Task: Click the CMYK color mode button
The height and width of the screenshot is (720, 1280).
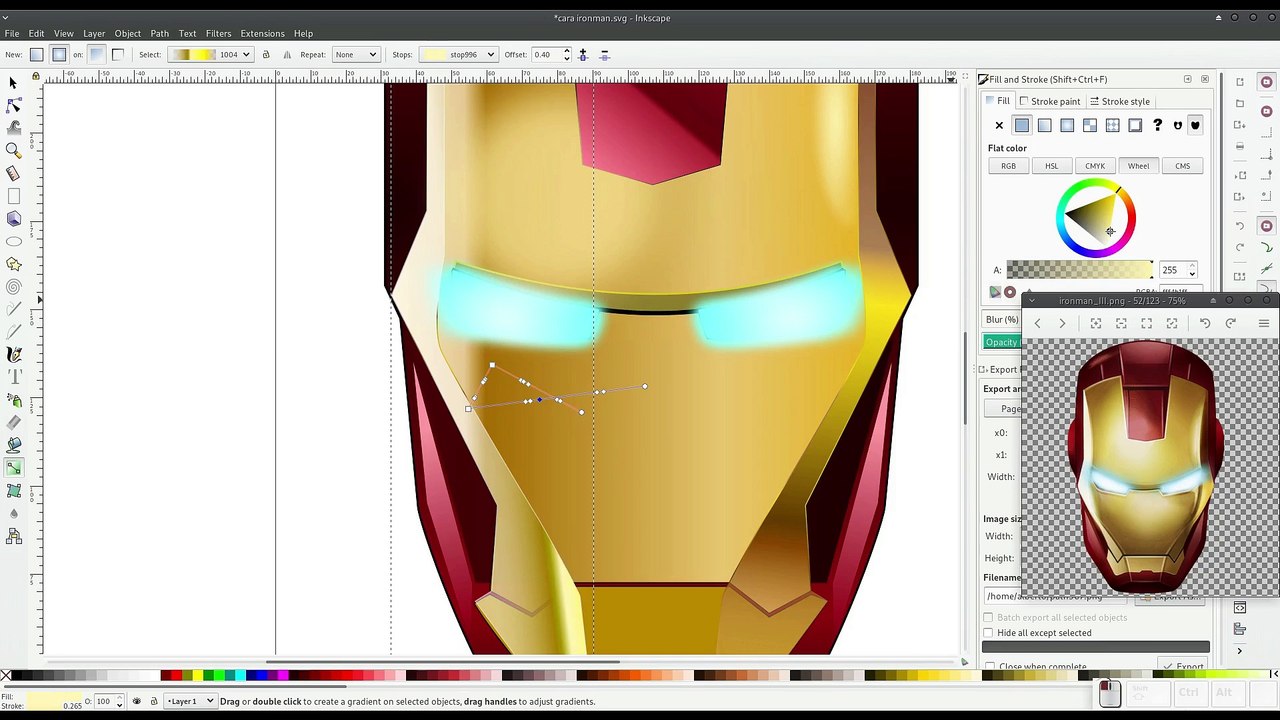Action: (x=1095, y=166)
